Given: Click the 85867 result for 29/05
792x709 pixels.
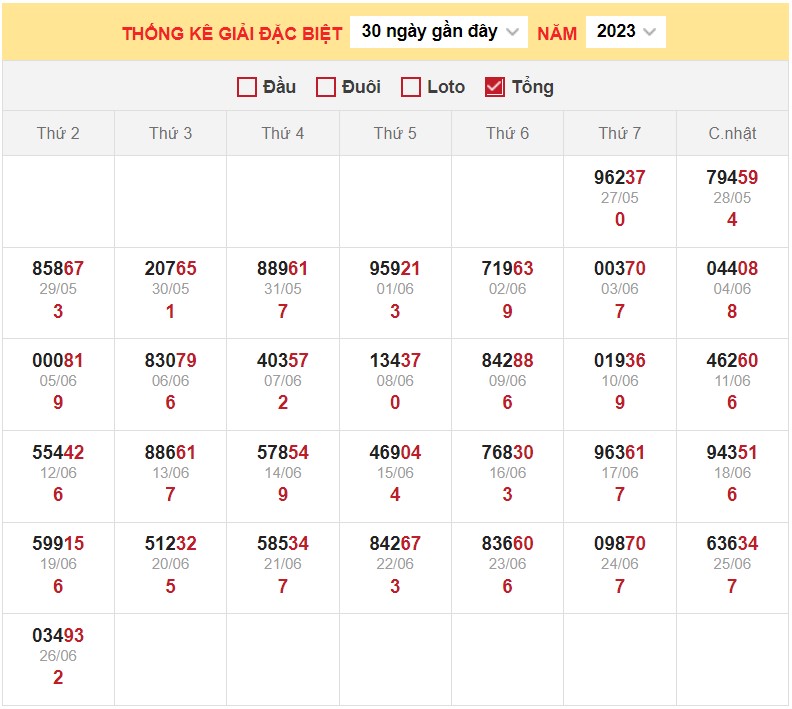Looking at the screenshot, I should click(58, 269).
